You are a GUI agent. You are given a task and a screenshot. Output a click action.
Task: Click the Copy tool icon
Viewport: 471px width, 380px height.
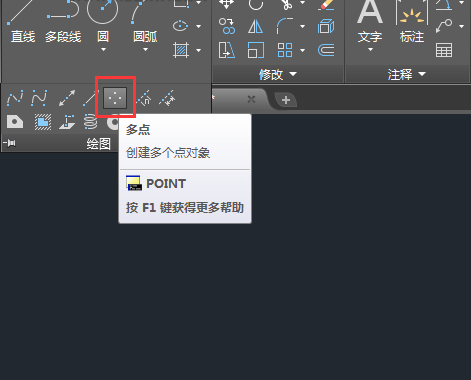227,26
